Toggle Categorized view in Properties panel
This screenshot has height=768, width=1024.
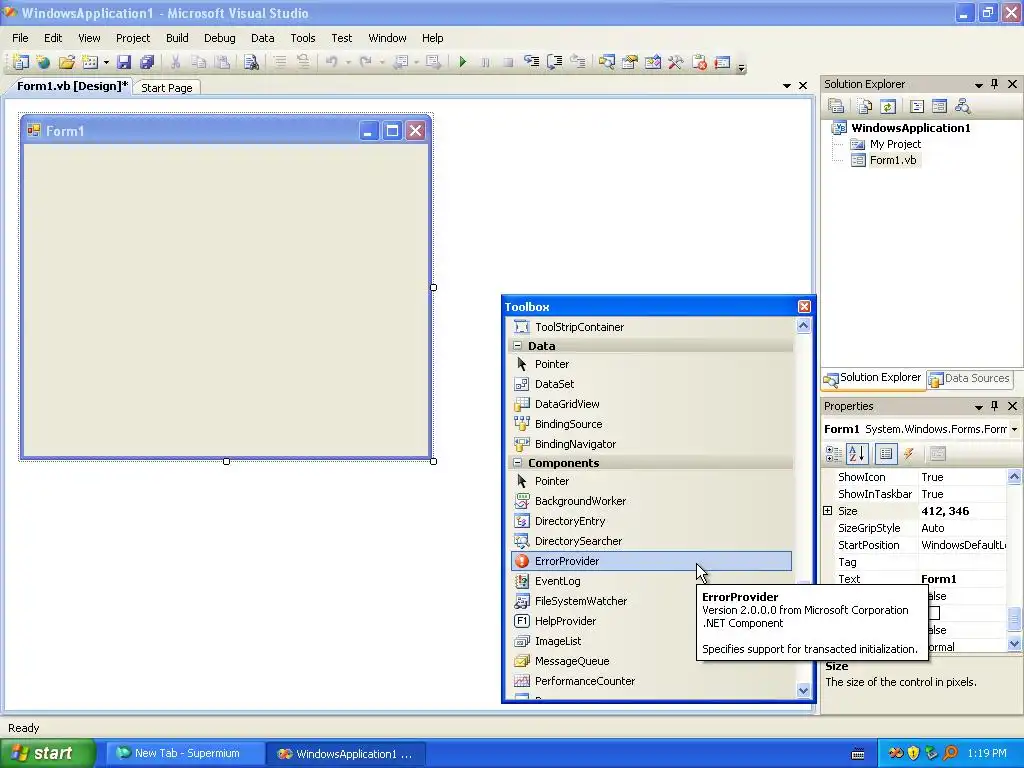tap(834, 453)
